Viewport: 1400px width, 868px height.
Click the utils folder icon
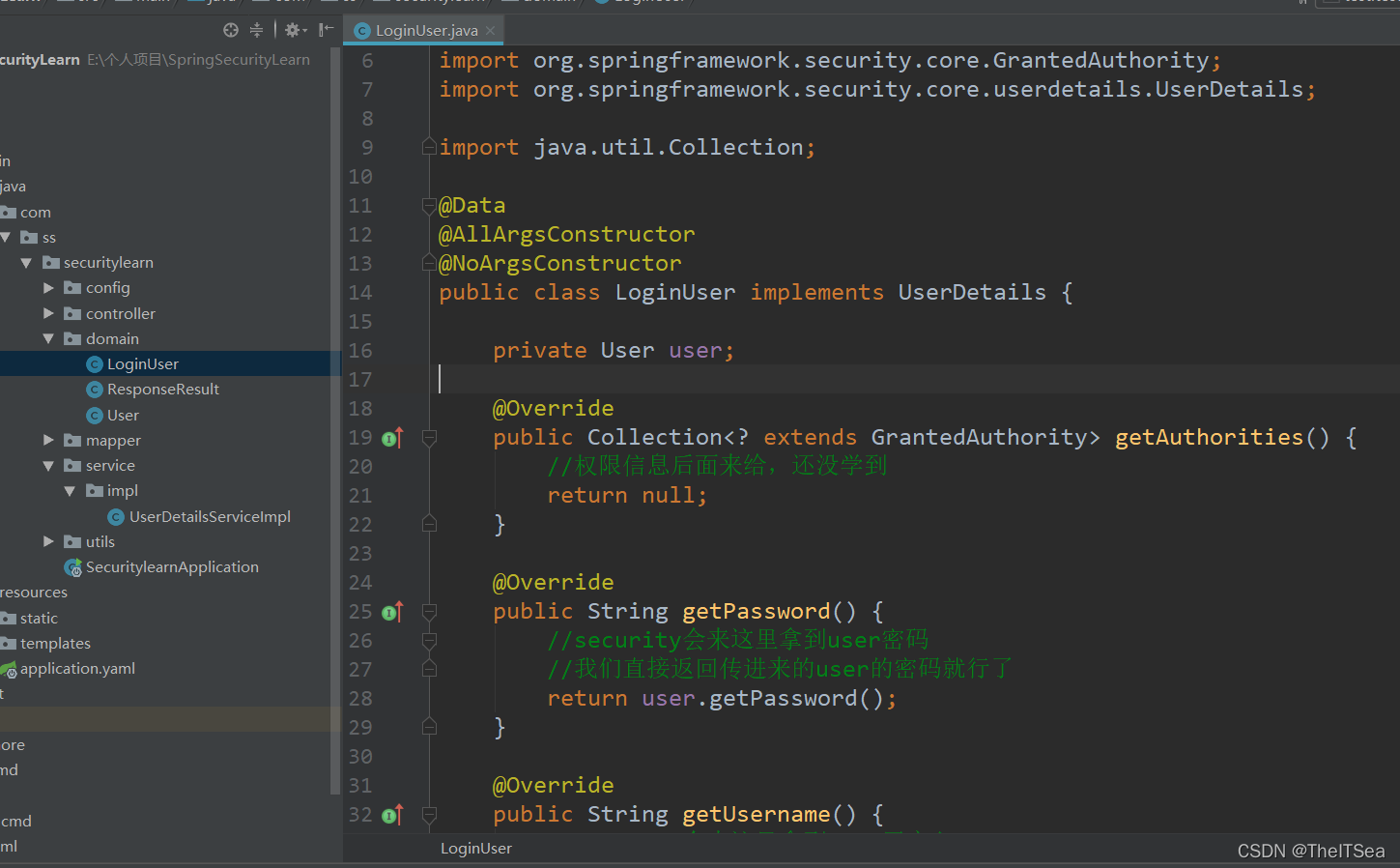click(x=72, y=542)
